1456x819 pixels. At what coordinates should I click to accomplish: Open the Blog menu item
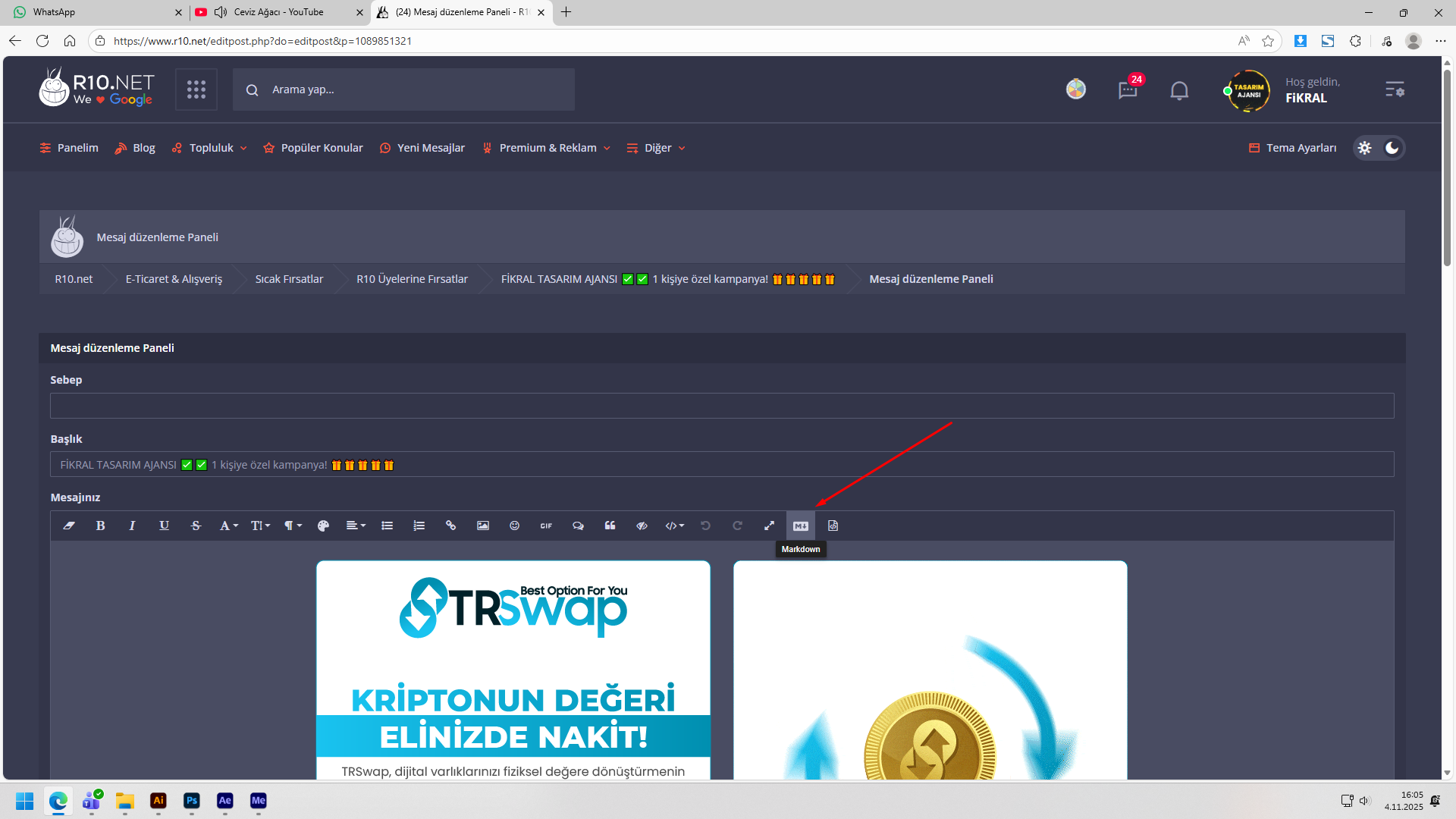click(135, 148)
